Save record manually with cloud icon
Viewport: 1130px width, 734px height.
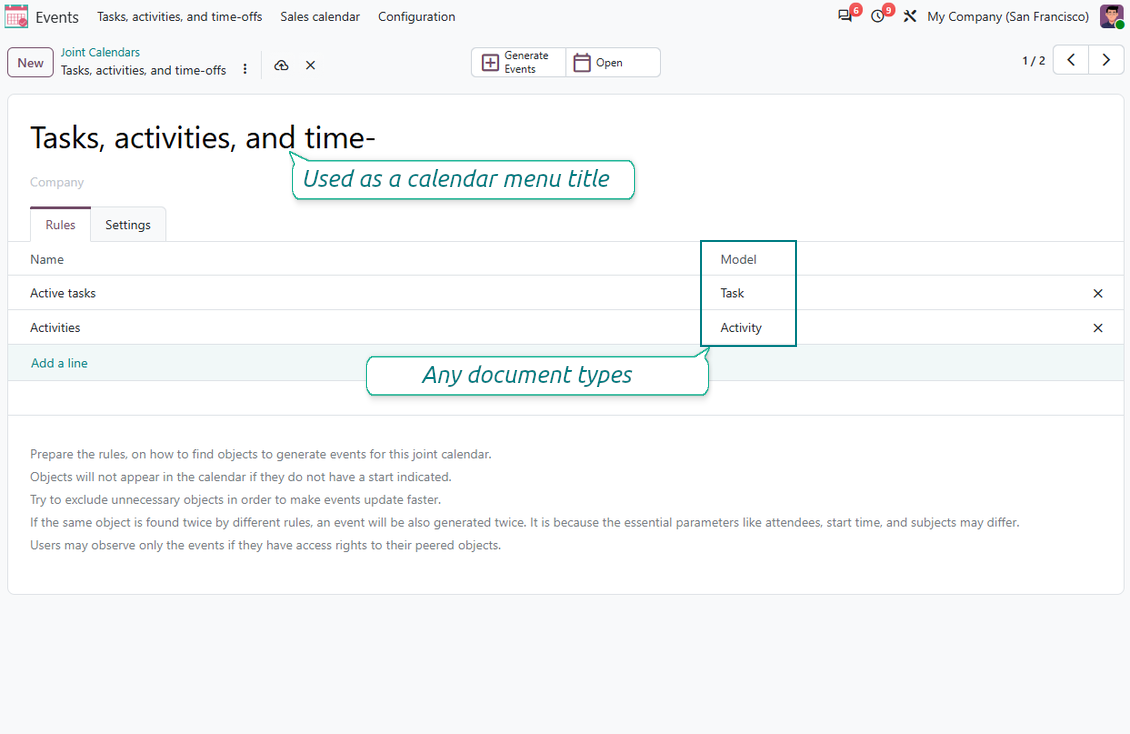pos(281,66)
